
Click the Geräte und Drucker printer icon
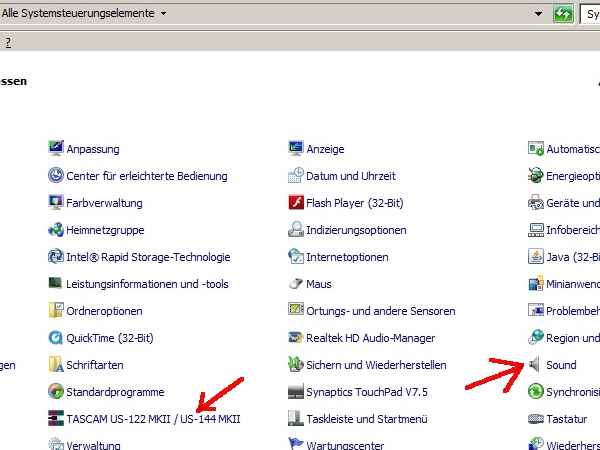coord(536,202)
